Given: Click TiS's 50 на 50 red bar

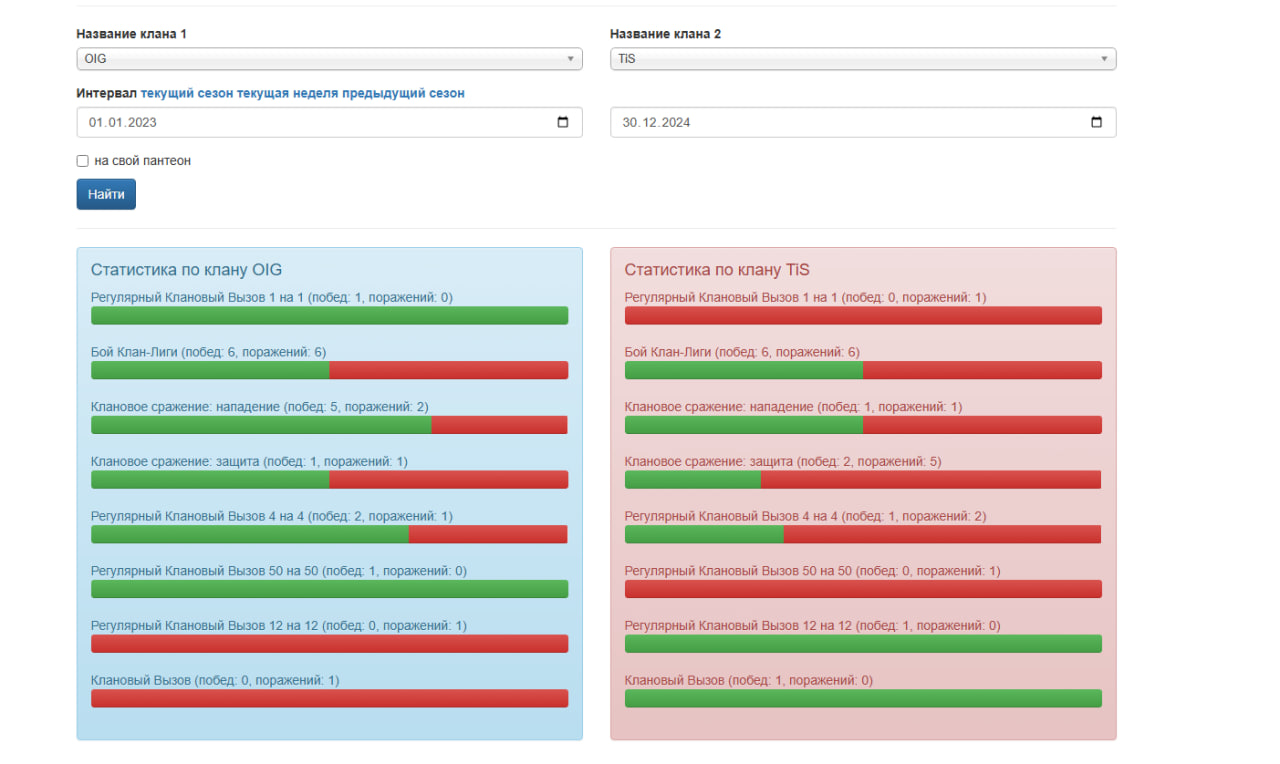Looking at the screenshot, I should click(862, 589).
